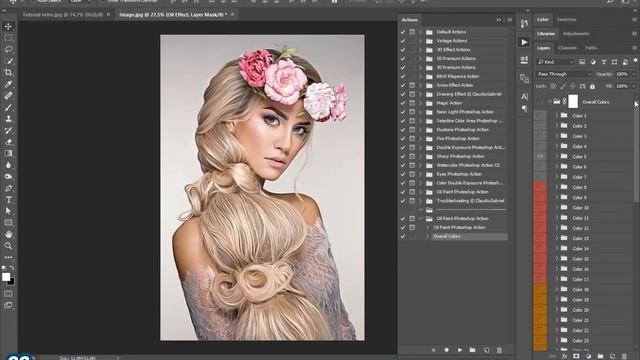640x360 pixels.
Task: Switch to the Paths tab
Action: (591, 48)
